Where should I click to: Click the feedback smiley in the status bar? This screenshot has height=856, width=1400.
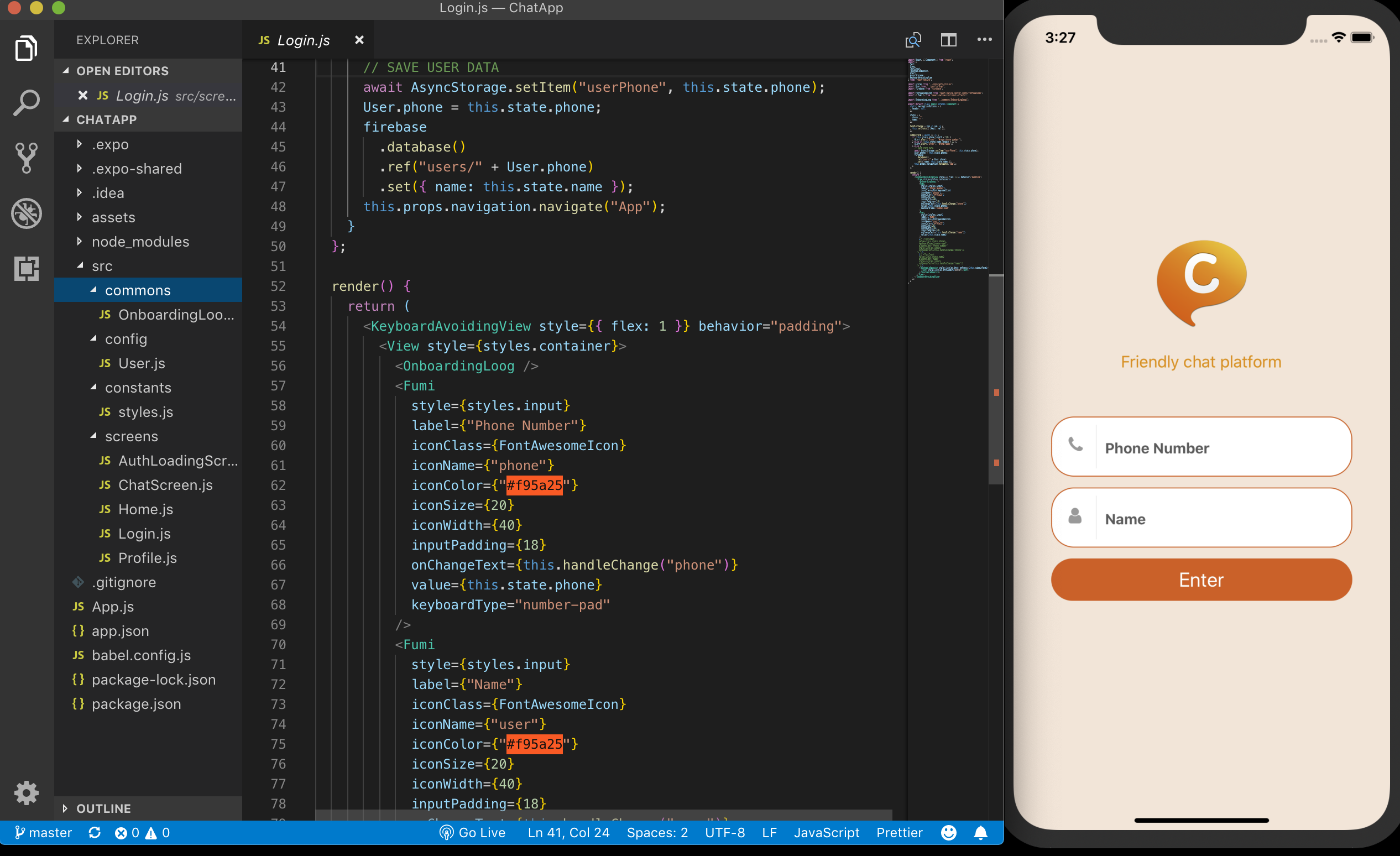tap(948, 832)
